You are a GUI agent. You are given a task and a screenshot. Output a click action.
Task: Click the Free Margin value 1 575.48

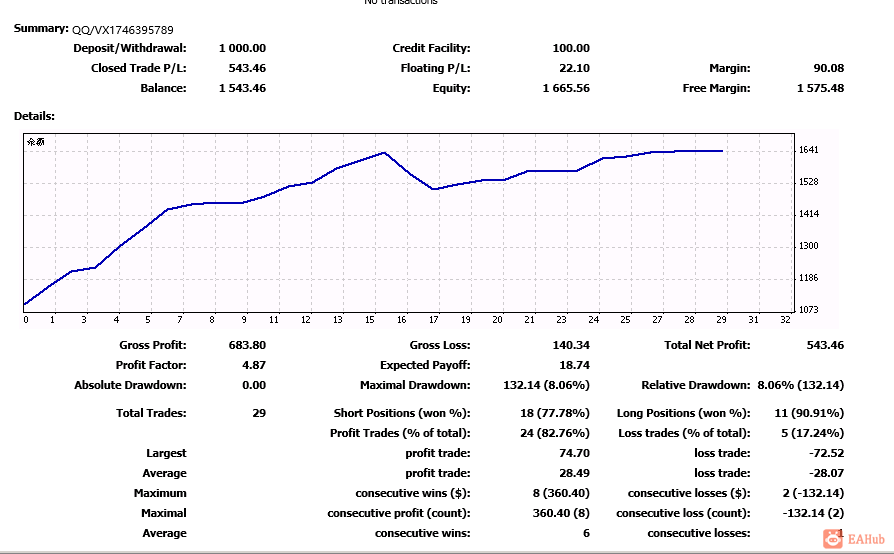tap(820, 88)
